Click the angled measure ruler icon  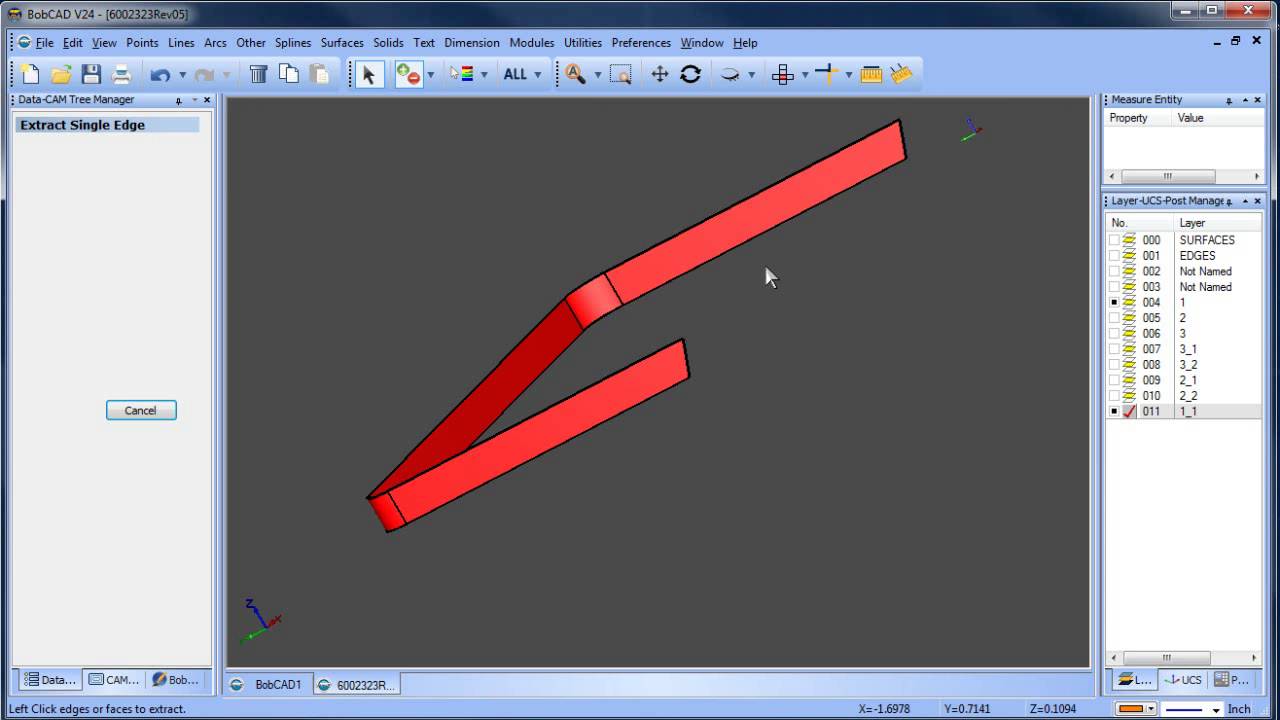(x=902, y=74)
